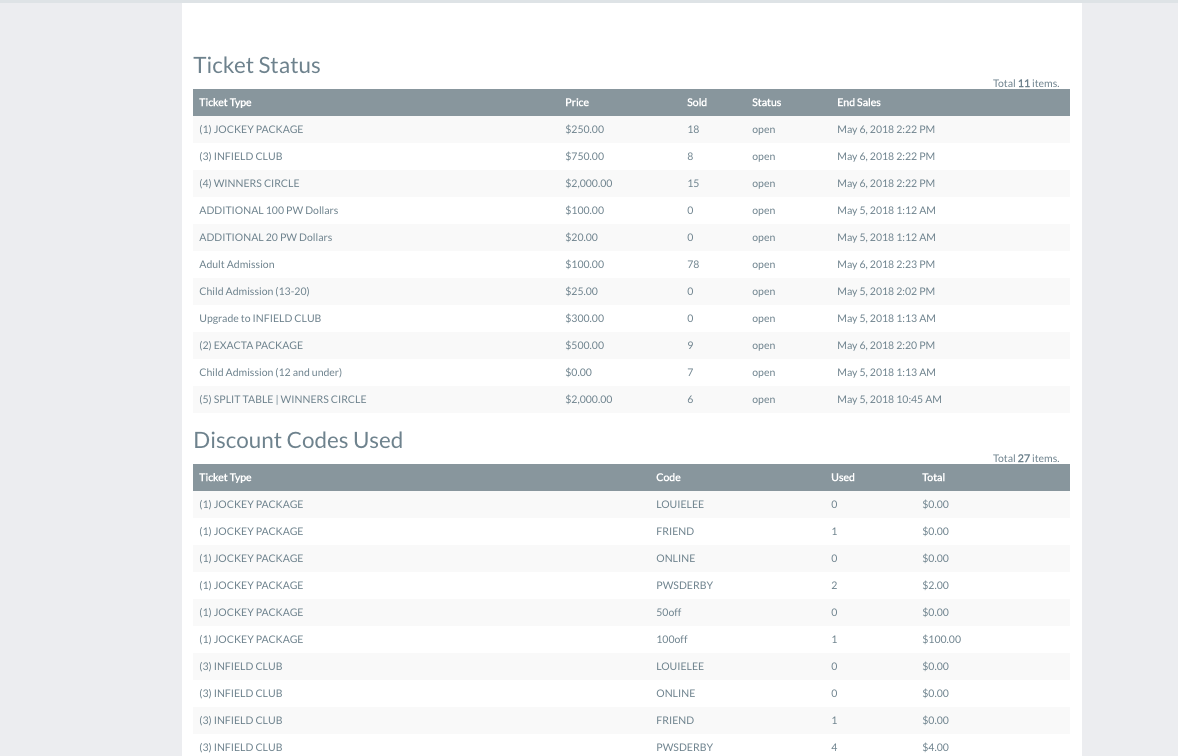This screenshot has height=756, width=1178.
Task: Select the FRIEND code row for INFIELD CLUB
Action: [674, 720]
